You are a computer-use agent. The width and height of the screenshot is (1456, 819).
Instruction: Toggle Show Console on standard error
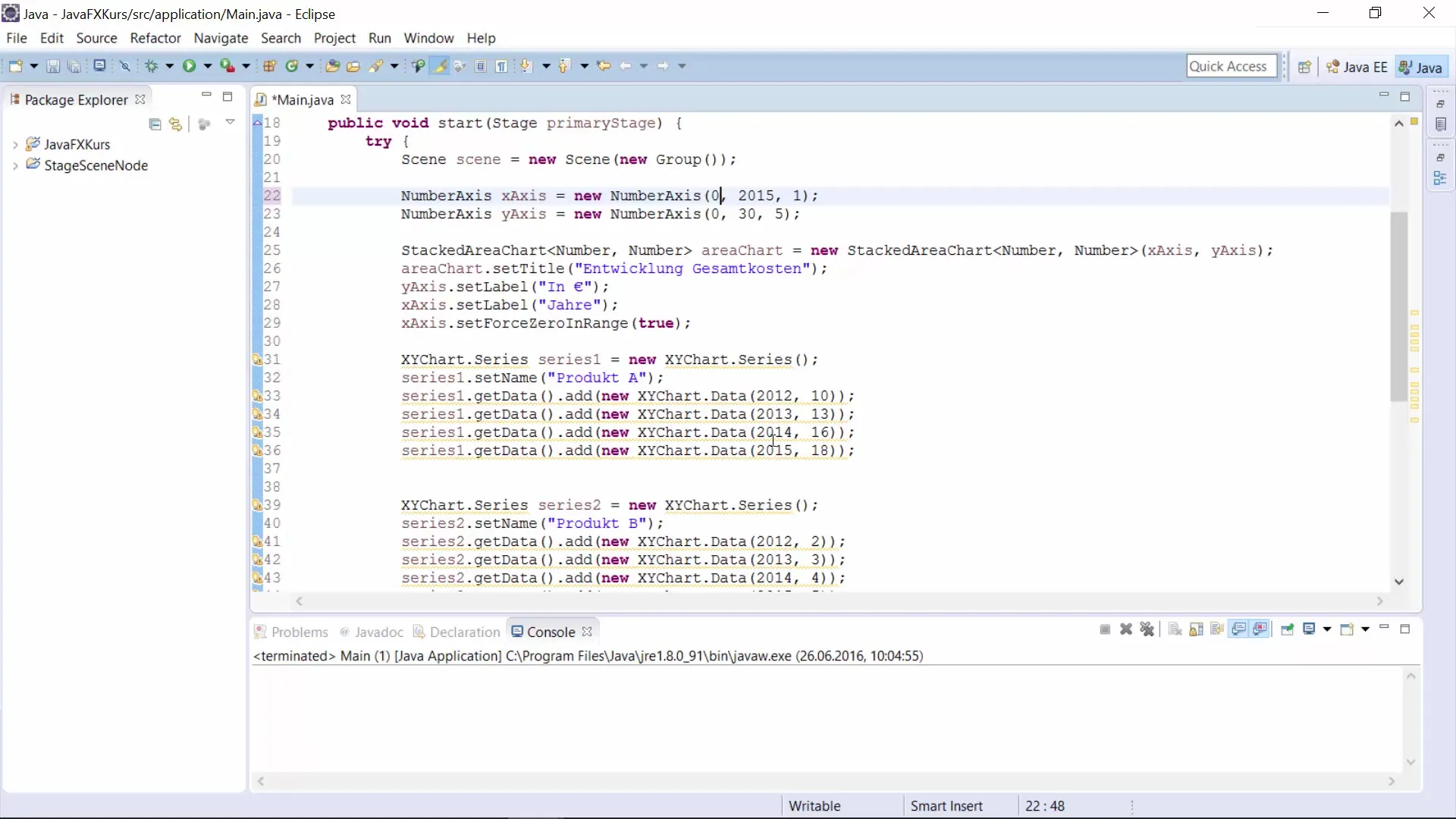pos(1260,629)
